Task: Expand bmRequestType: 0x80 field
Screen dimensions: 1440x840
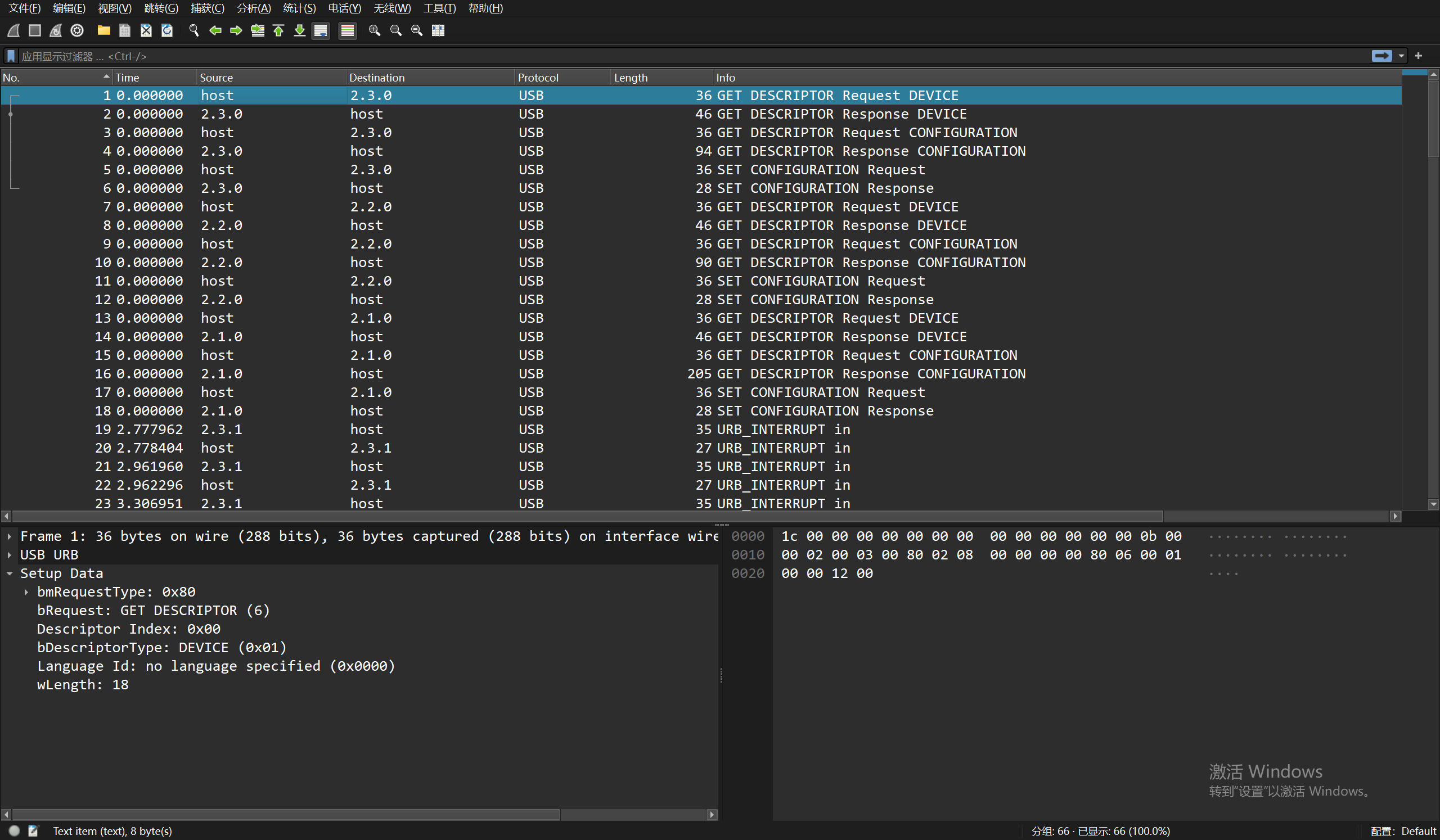Action: click(x=26, y=592)
